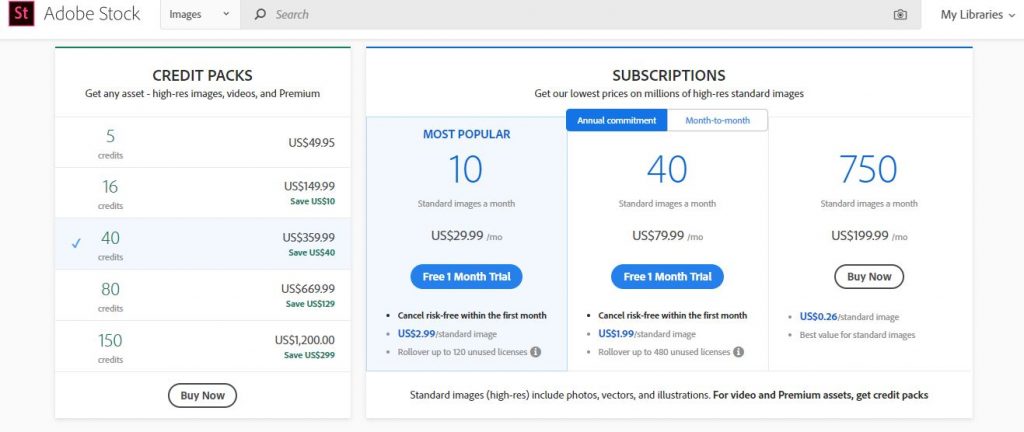The image size is (1024, 432).
Task: Click the Adobe Stock title text
Action: (92, 14)
